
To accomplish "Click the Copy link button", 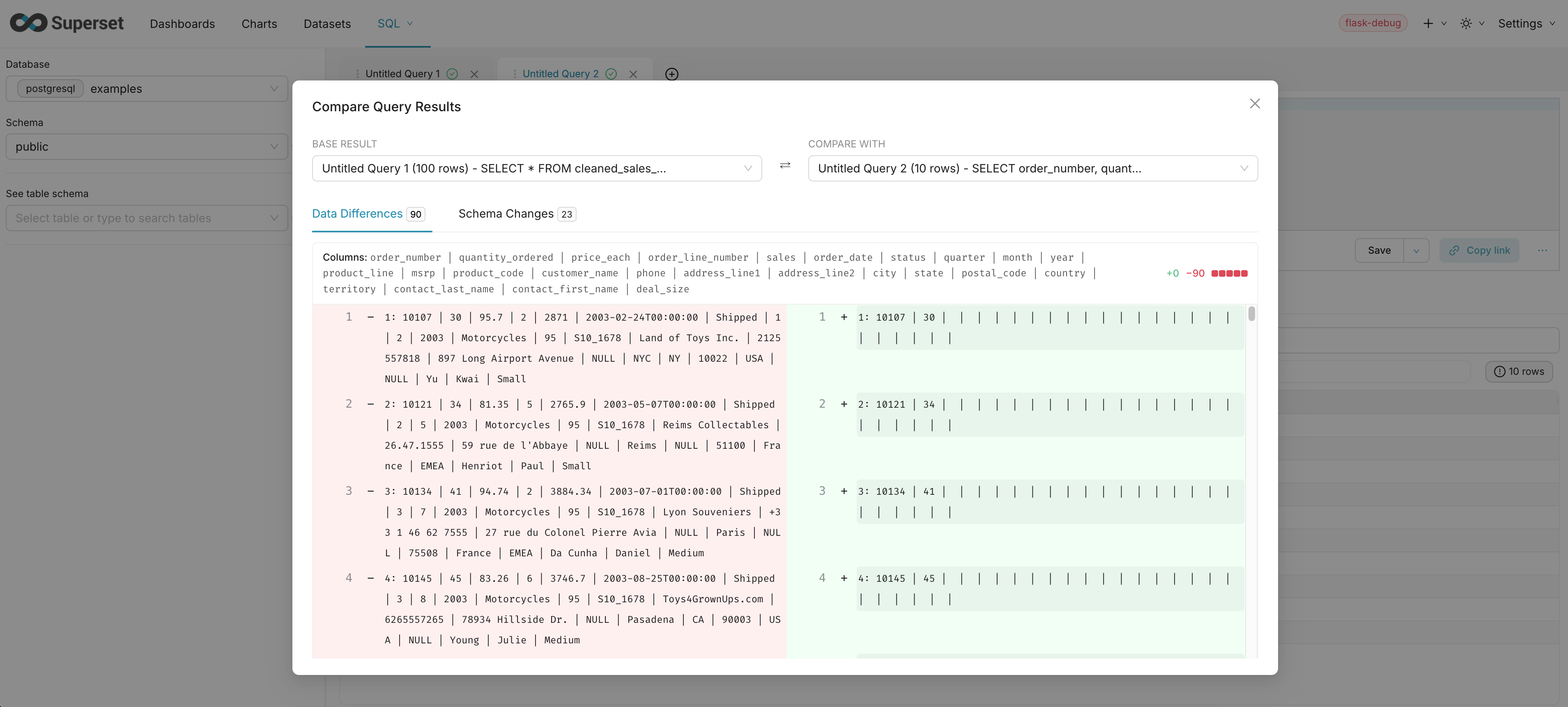I will point(1480,250).
